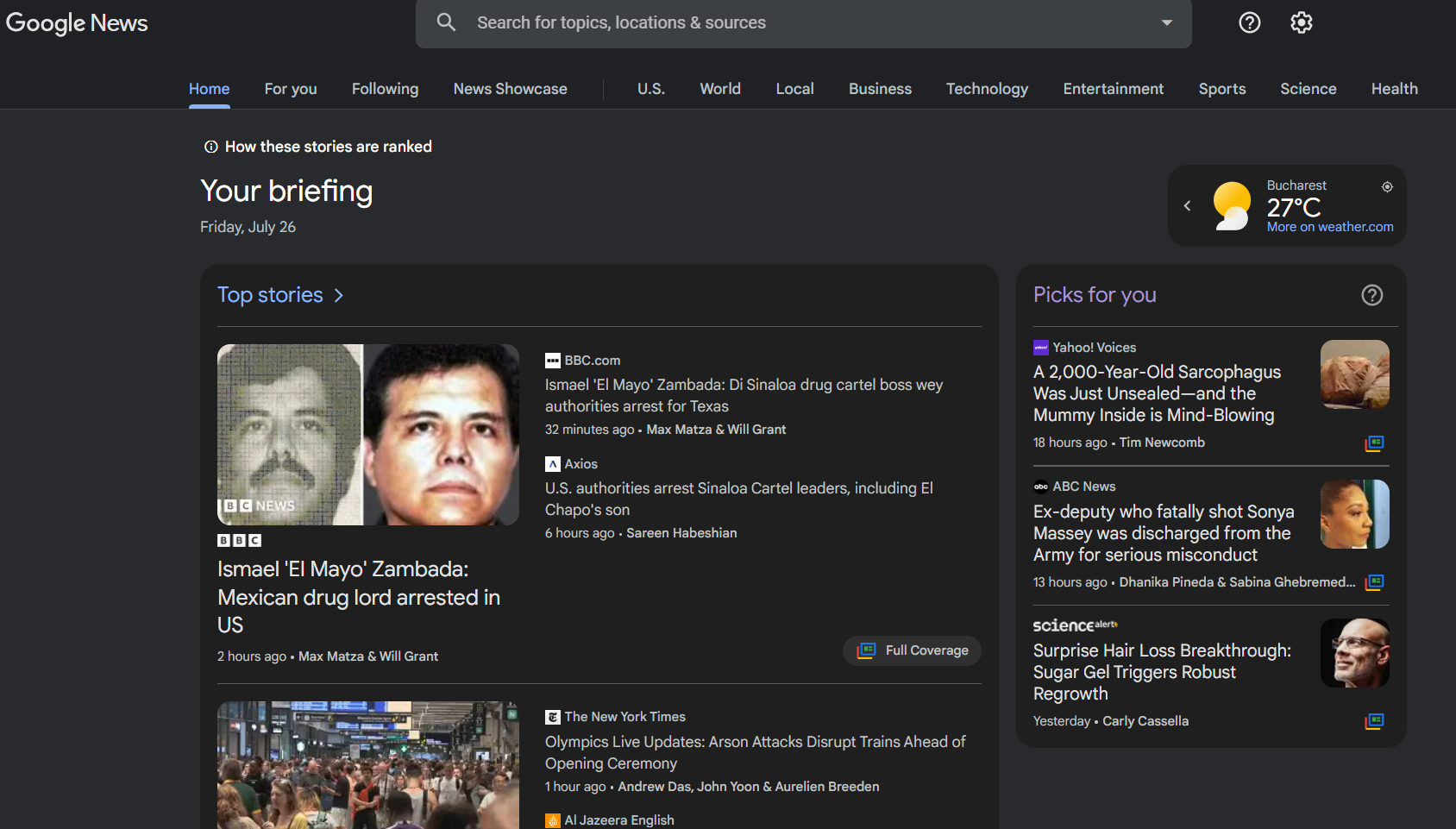Click the ABC News source icon
1456x829 pixels.
click(1041, 487)
